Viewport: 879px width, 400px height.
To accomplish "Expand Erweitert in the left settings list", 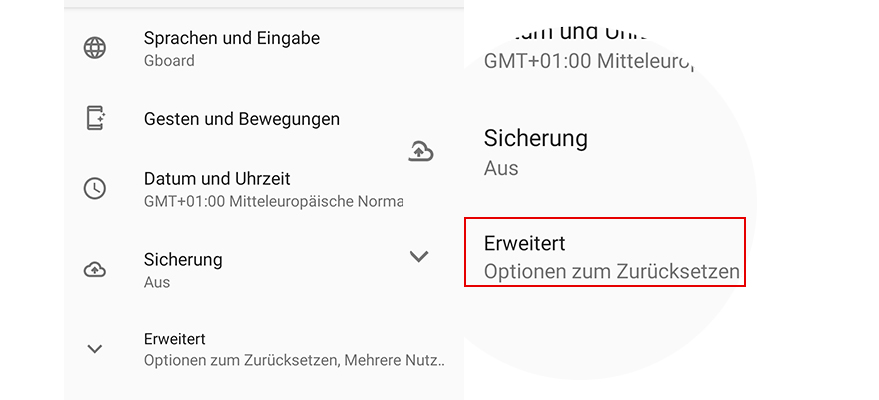I will click(175, 339).
